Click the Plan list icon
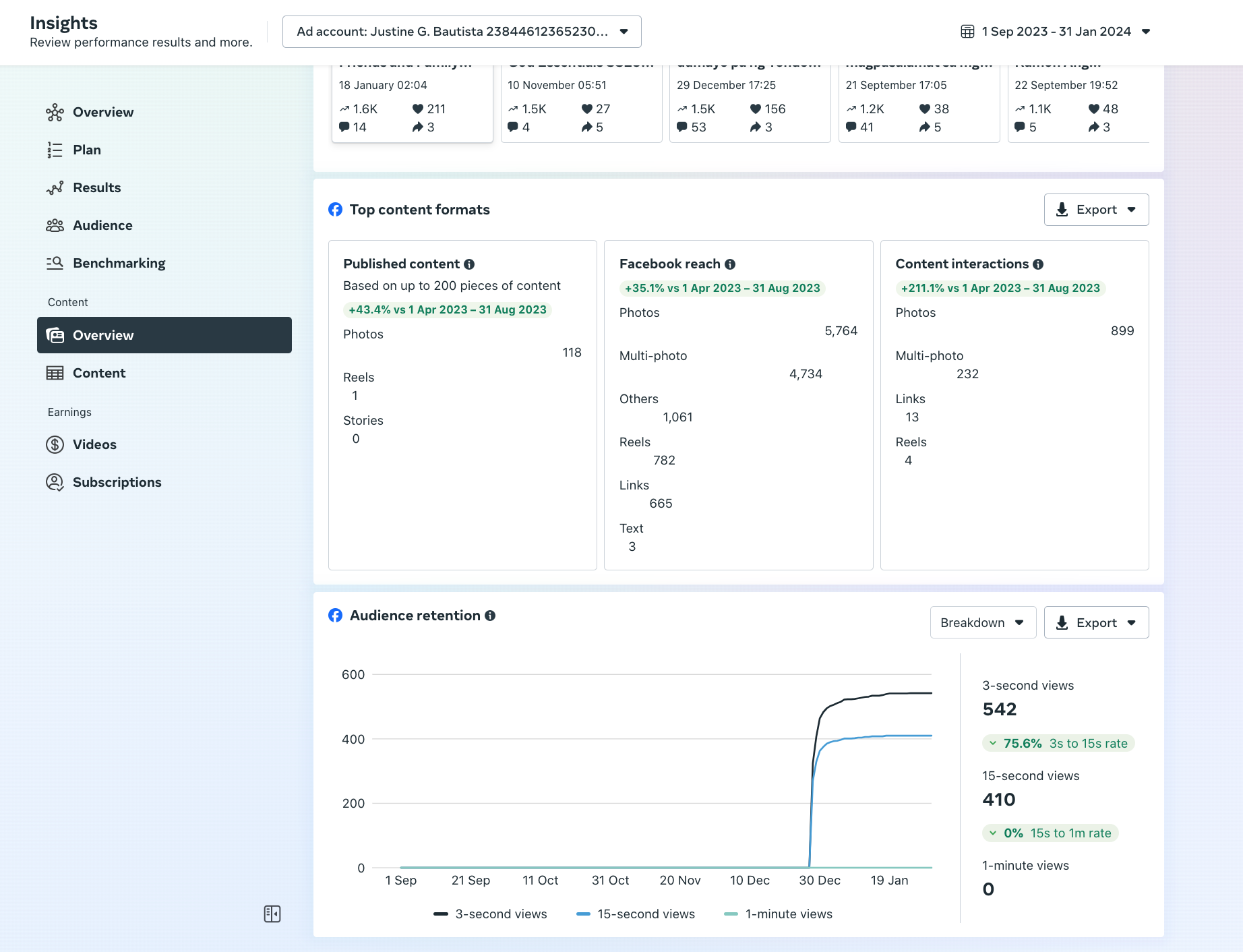This screenshot has height=952, width=1243. tap(55, 150)
